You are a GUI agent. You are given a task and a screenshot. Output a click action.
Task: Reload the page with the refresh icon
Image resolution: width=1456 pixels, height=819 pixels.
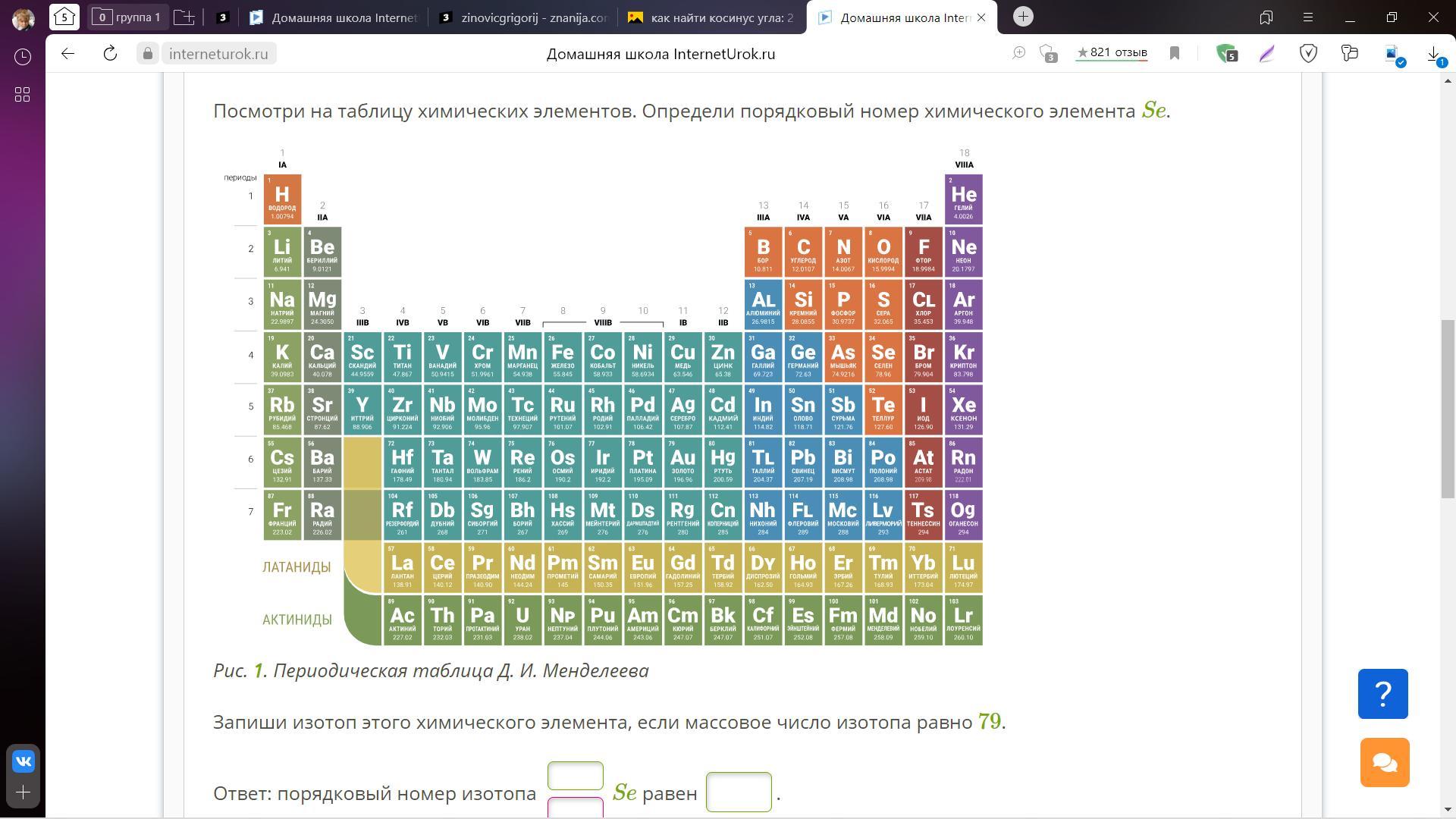(x=110, y=53)
